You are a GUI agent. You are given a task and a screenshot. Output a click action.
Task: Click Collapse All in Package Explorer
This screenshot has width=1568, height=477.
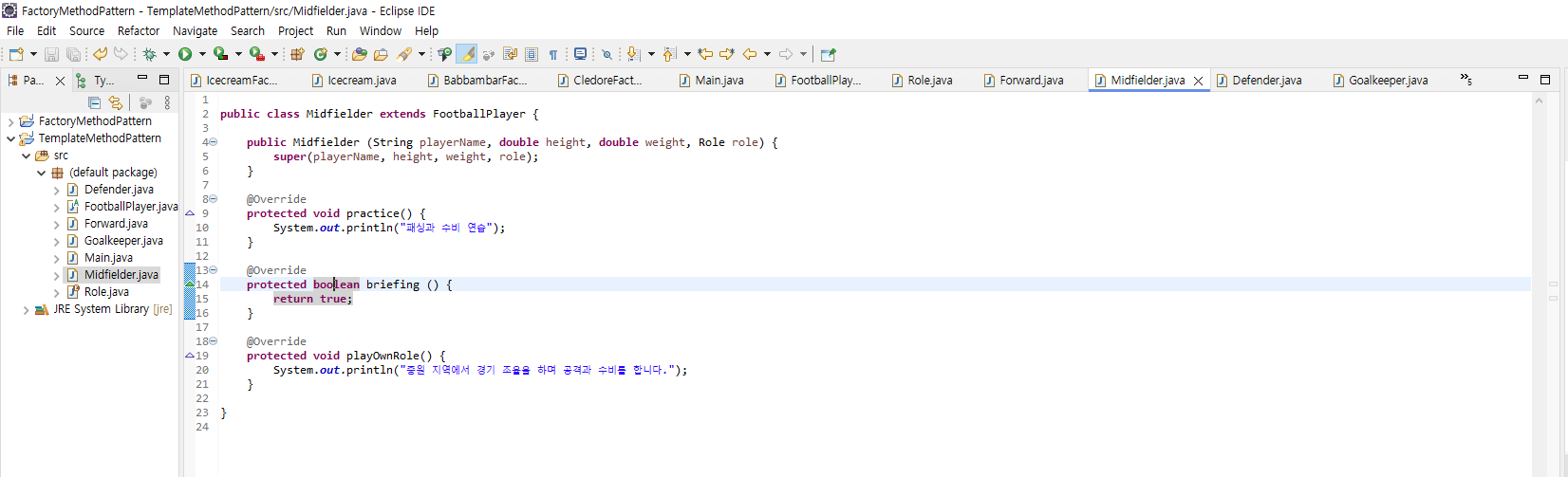point(94,102)
